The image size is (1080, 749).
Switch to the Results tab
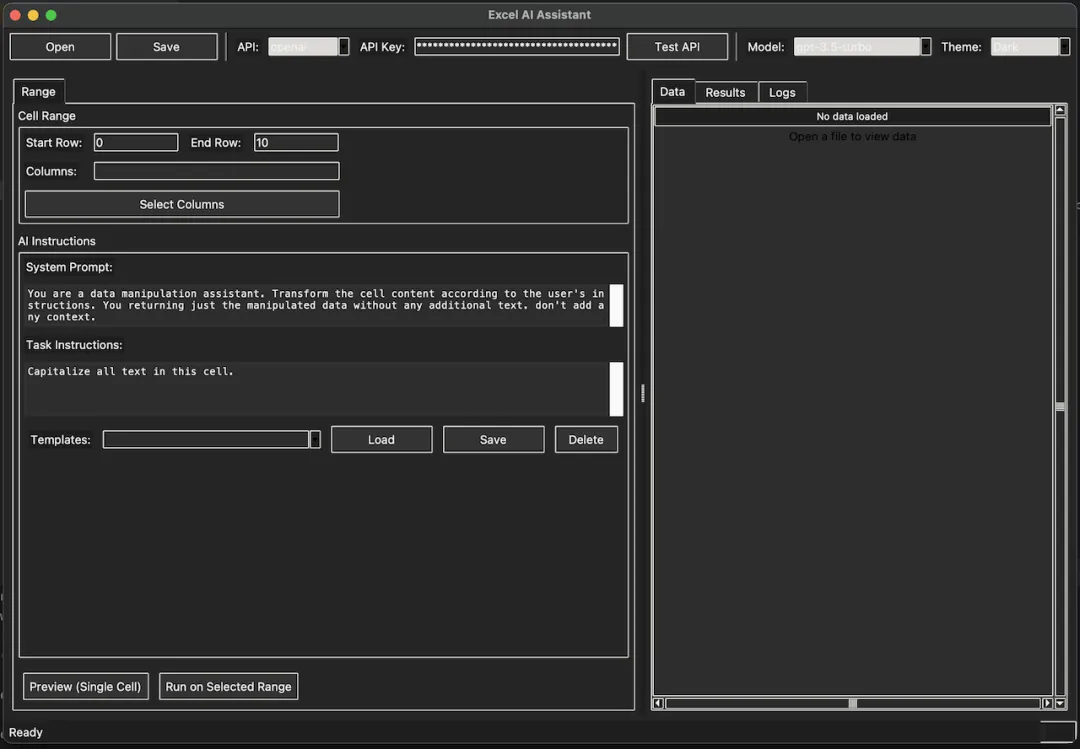(725, 92)
